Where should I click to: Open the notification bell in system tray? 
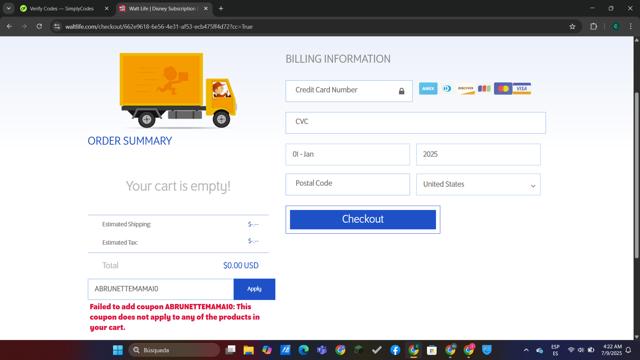[x=629, y=350]
